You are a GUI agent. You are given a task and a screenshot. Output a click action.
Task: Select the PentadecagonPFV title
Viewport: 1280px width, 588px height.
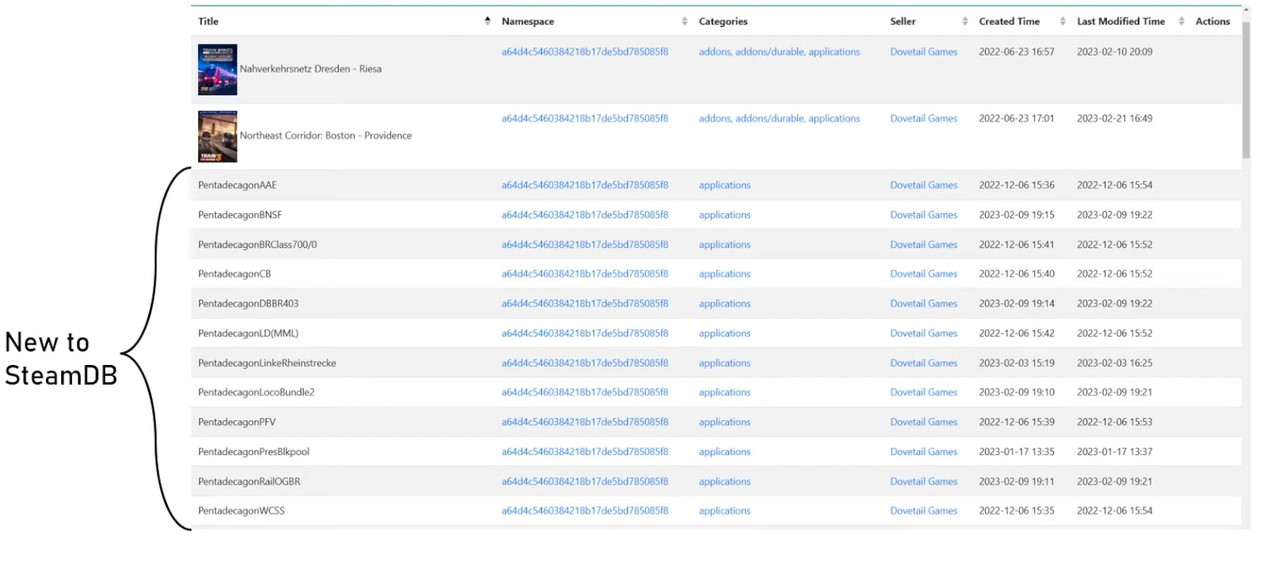point(237,422)
